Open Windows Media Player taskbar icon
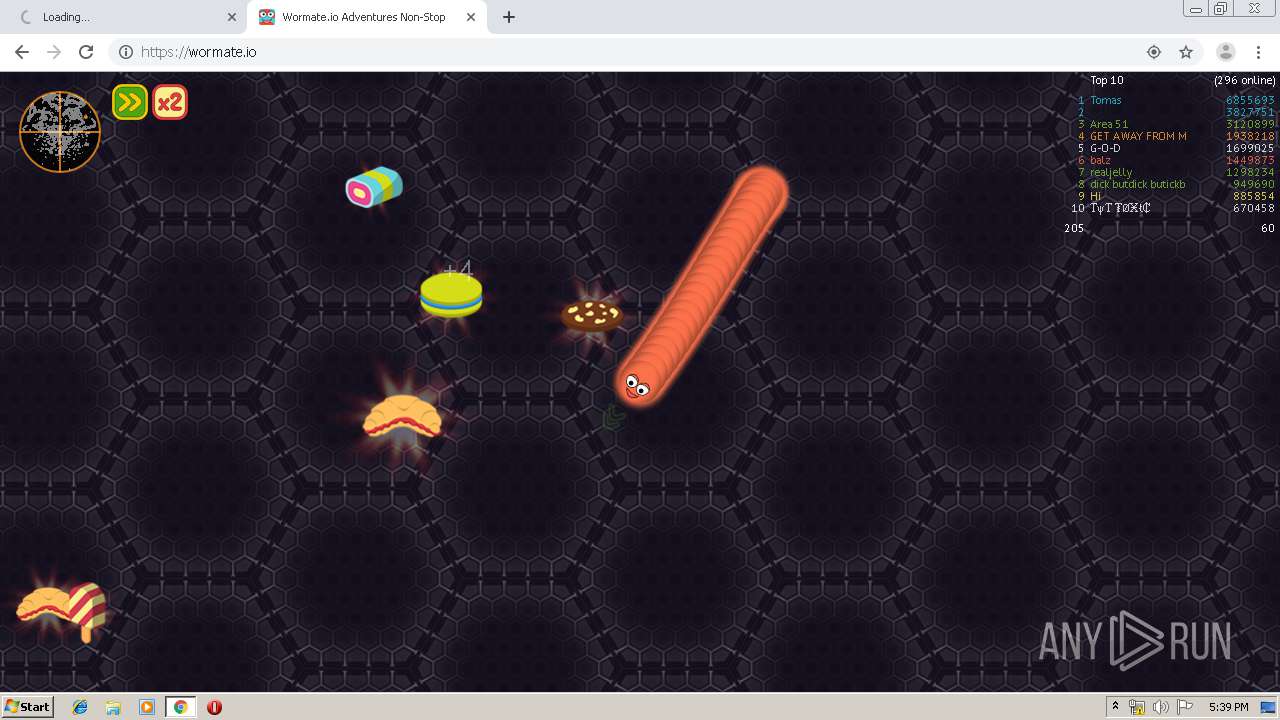Image resolution: width=1280 pixels, height=720 pixels. click(147, 707)
